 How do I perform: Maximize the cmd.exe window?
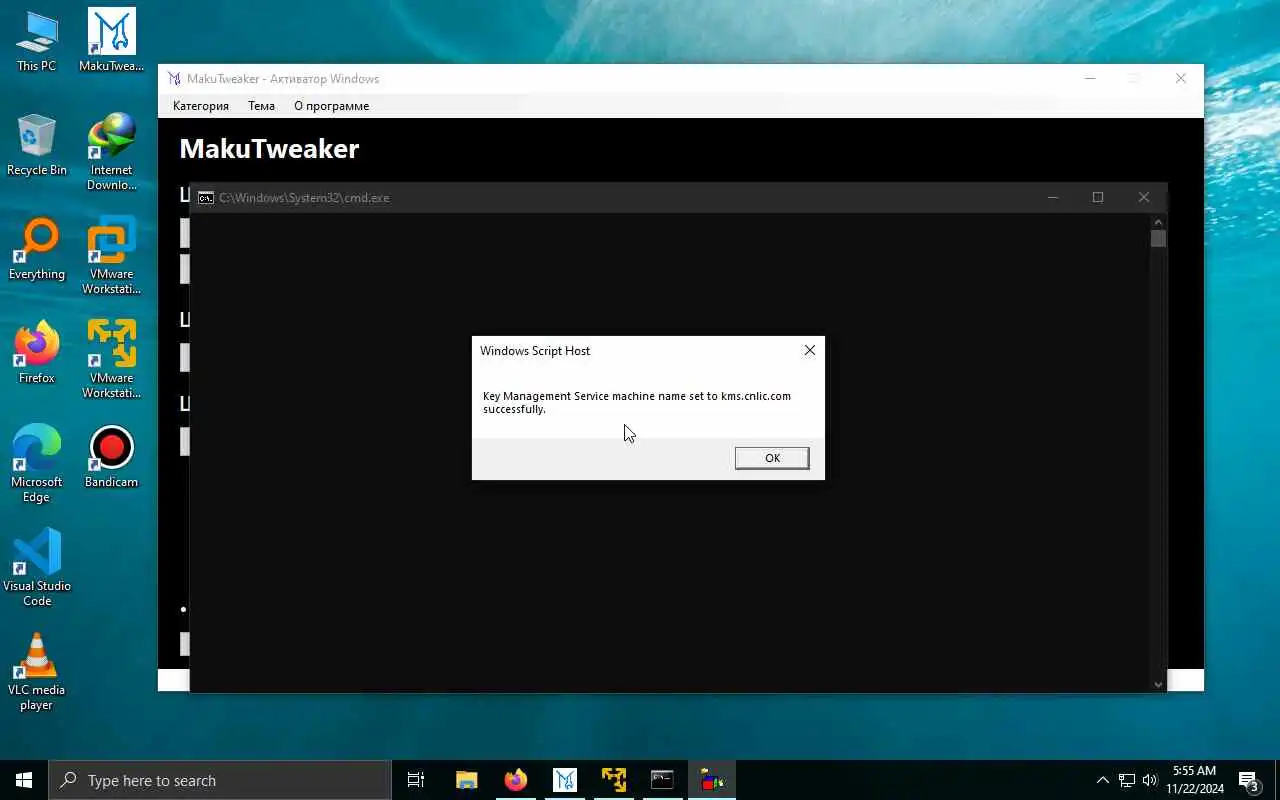coord(1098,197)
